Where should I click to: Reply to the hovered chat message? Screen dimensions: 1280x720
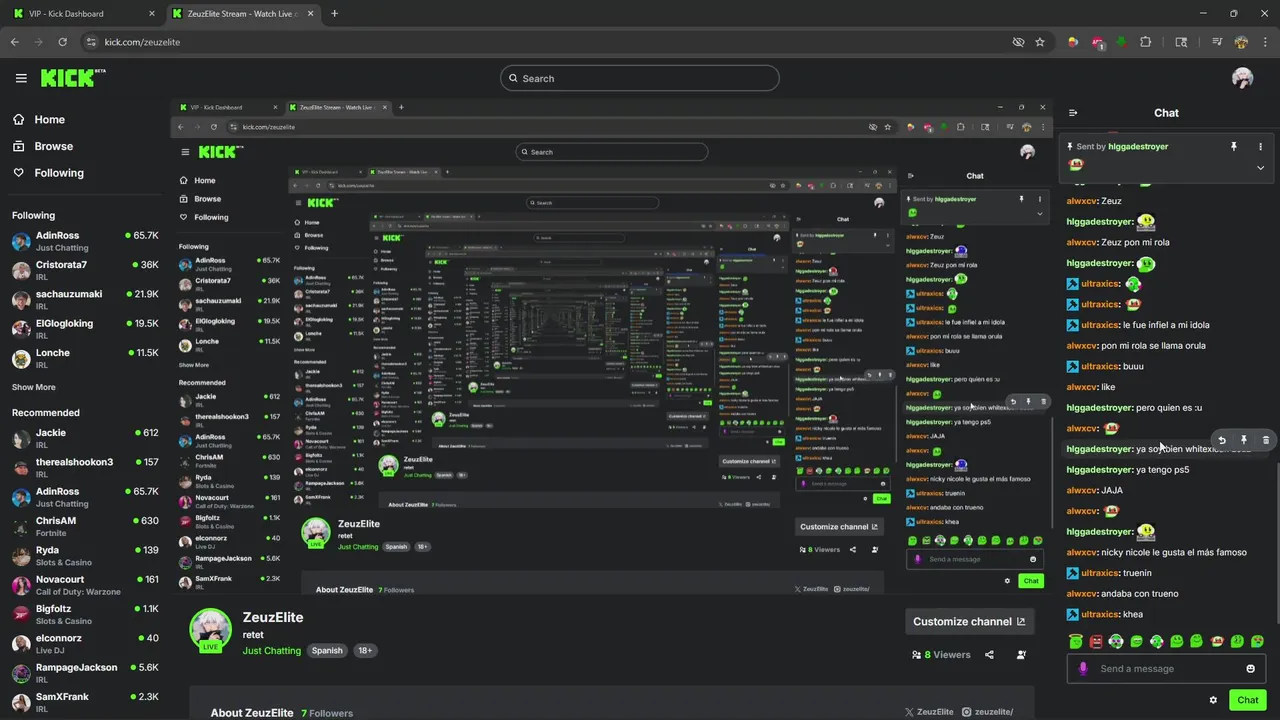pyautogui.click(x=1221, y=440)
